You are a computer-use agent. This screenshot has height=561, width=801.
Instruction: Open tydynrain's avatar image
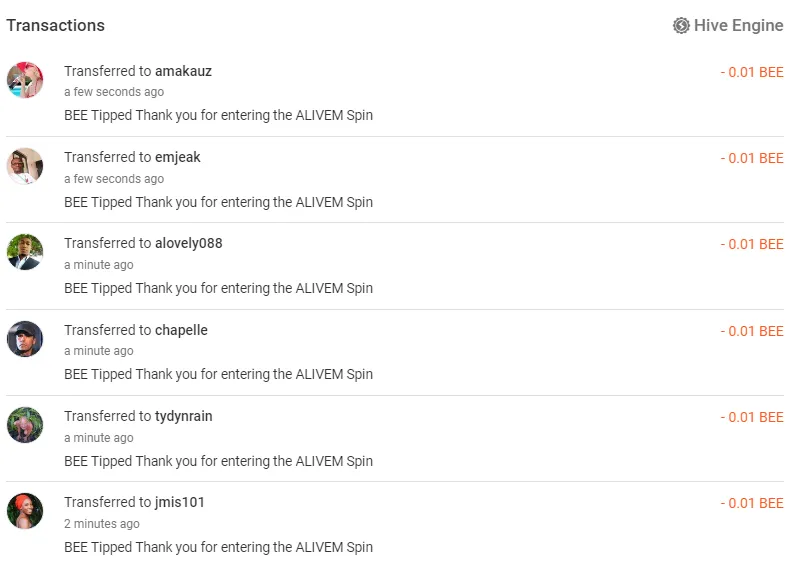25,425
